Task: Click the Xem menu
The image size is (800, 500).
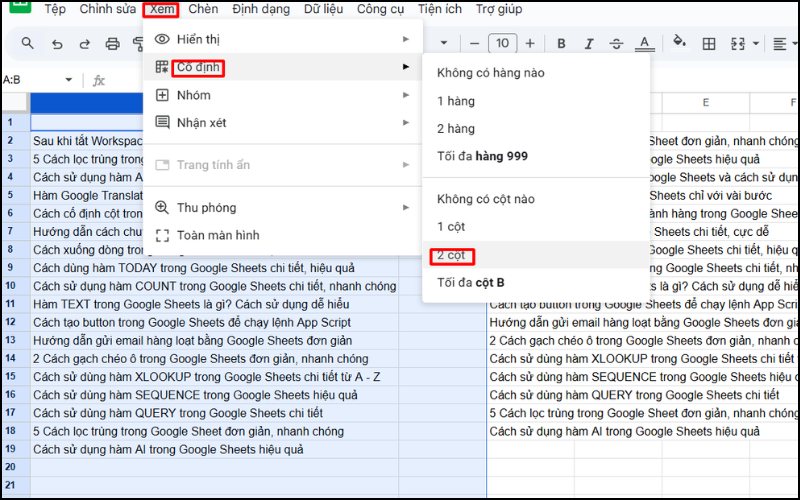Action: [x=161, y=9]
